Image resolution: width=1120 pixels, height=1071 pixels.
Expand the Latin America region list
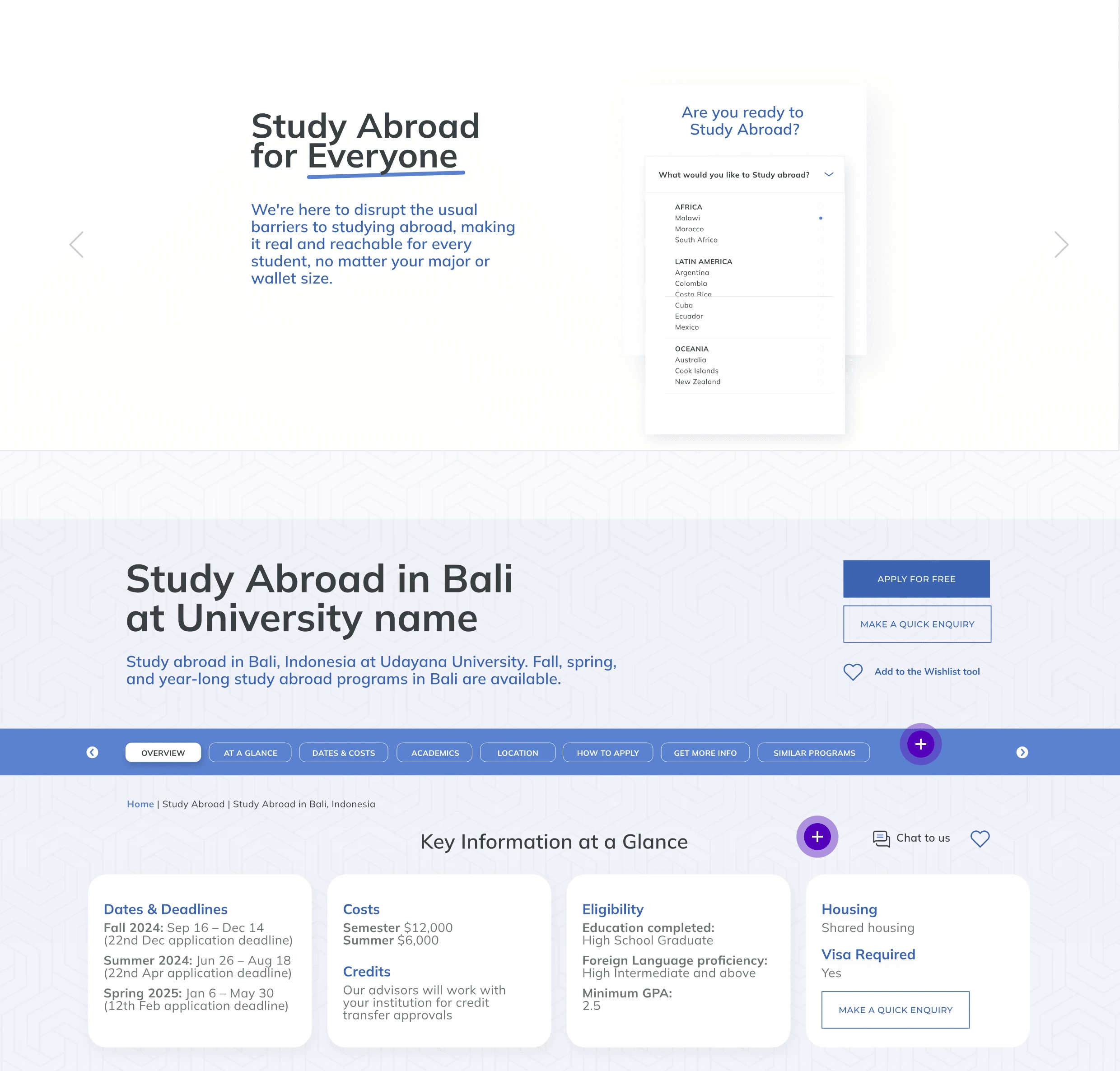(704, 261)
